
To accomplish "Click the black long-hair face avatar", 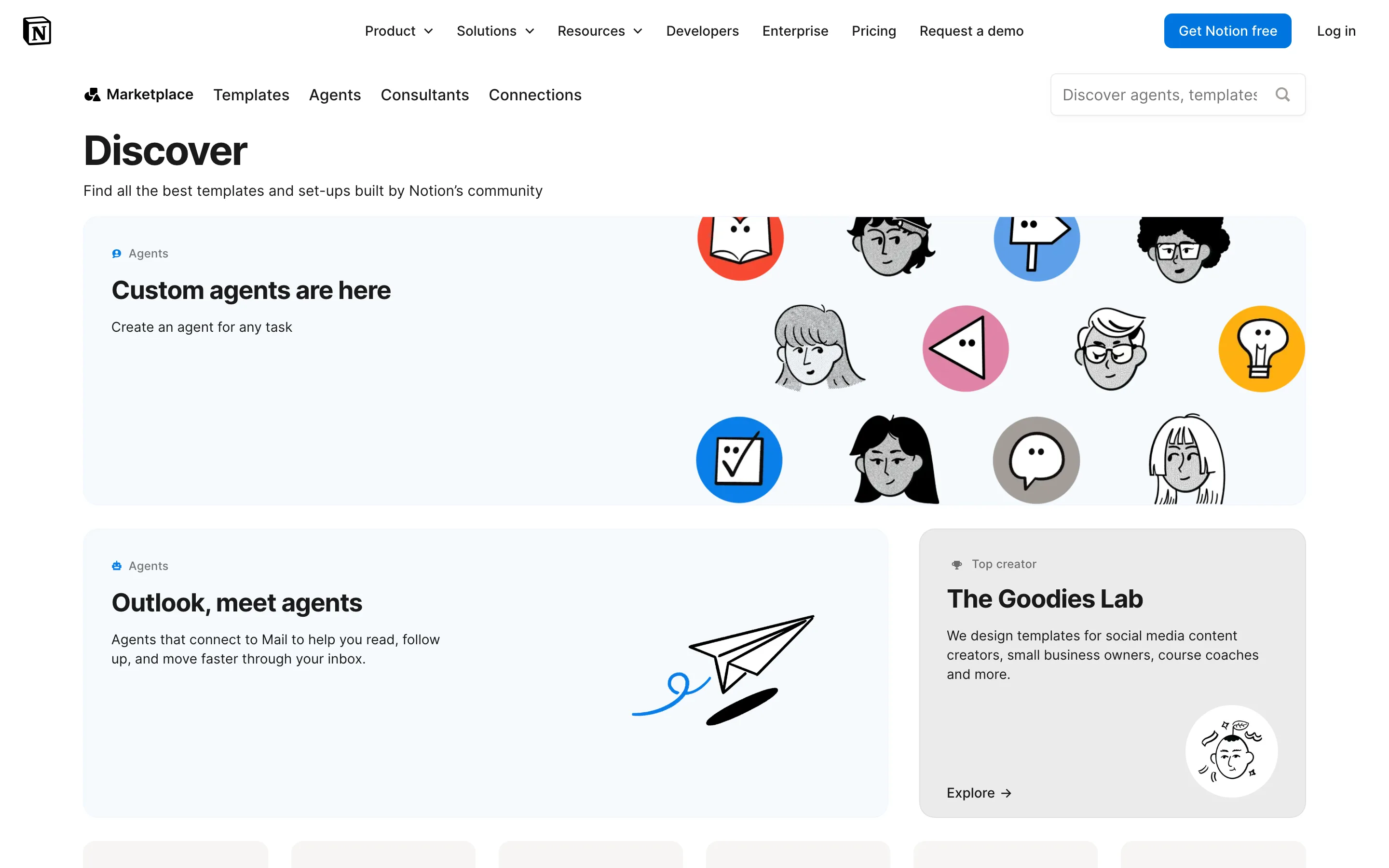I will (894, 459).
